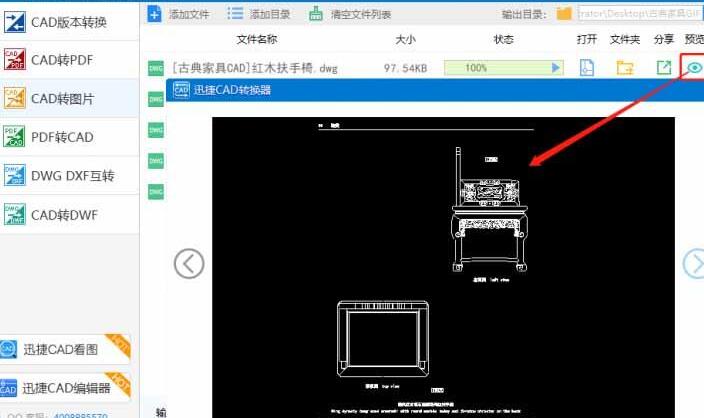The height and width of the screenshot is (418, 704).
Task: Click the armchair CAD preview image
Action: 443,268
